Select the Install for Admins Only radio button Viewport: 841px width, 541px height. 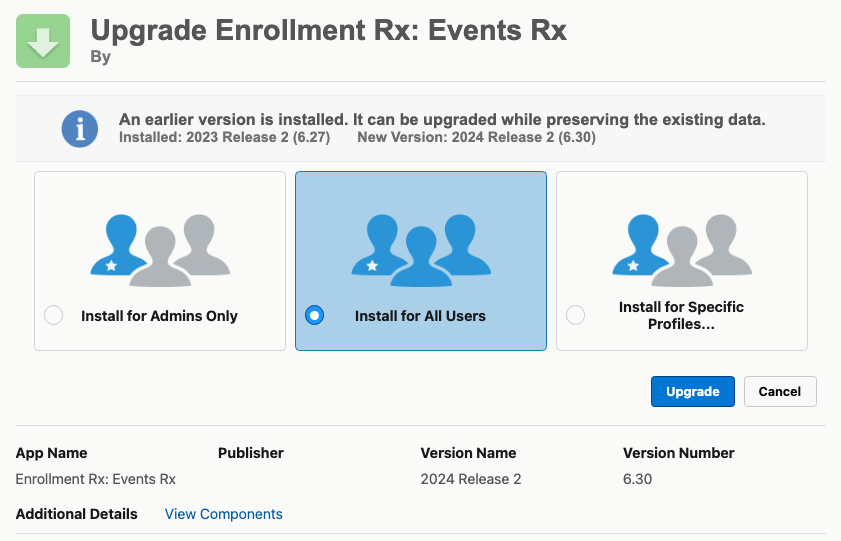54,316
